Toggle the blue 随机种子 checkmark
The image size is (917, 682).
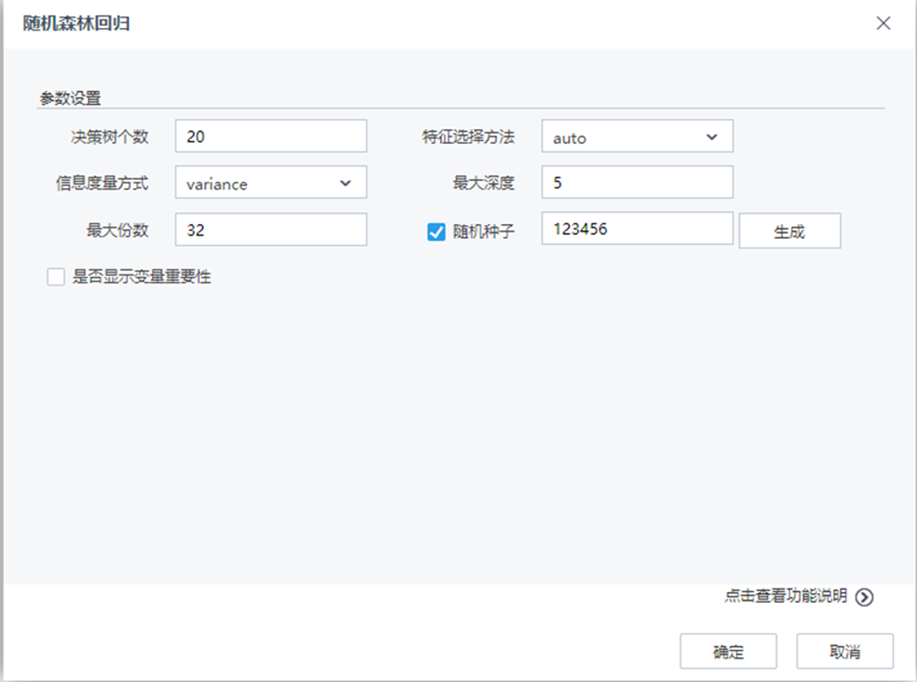click(434, 231)
